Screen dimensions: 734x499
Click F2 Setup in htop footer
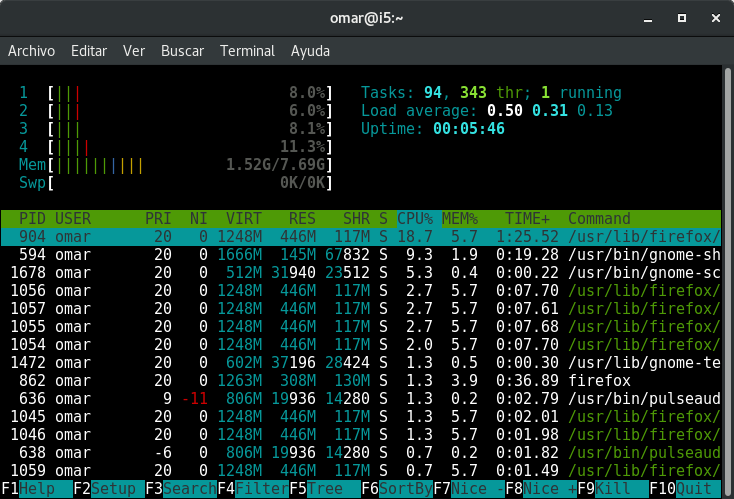tap(109, 489)
